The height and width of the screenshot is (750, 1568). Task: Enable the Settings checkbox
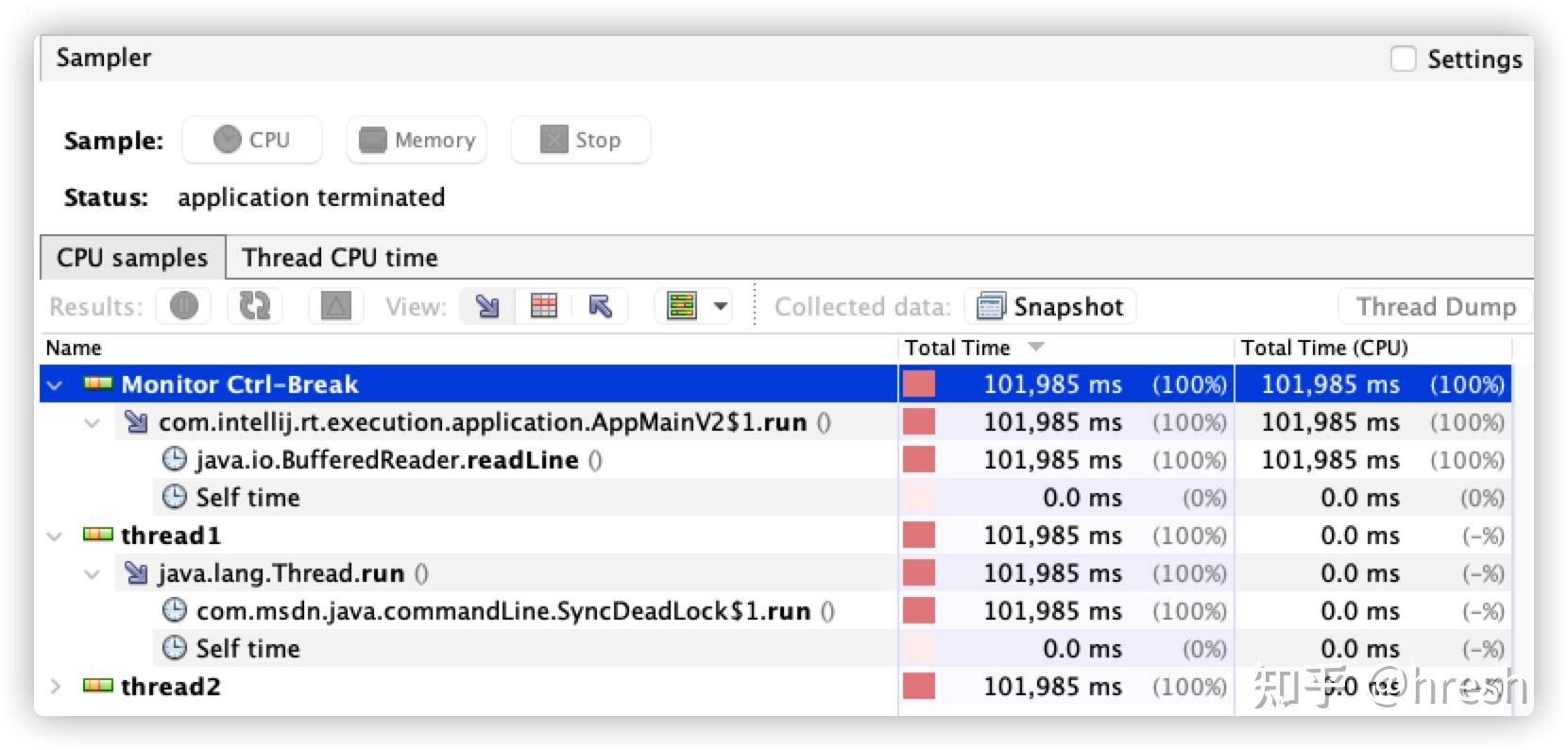[1404, 59]
